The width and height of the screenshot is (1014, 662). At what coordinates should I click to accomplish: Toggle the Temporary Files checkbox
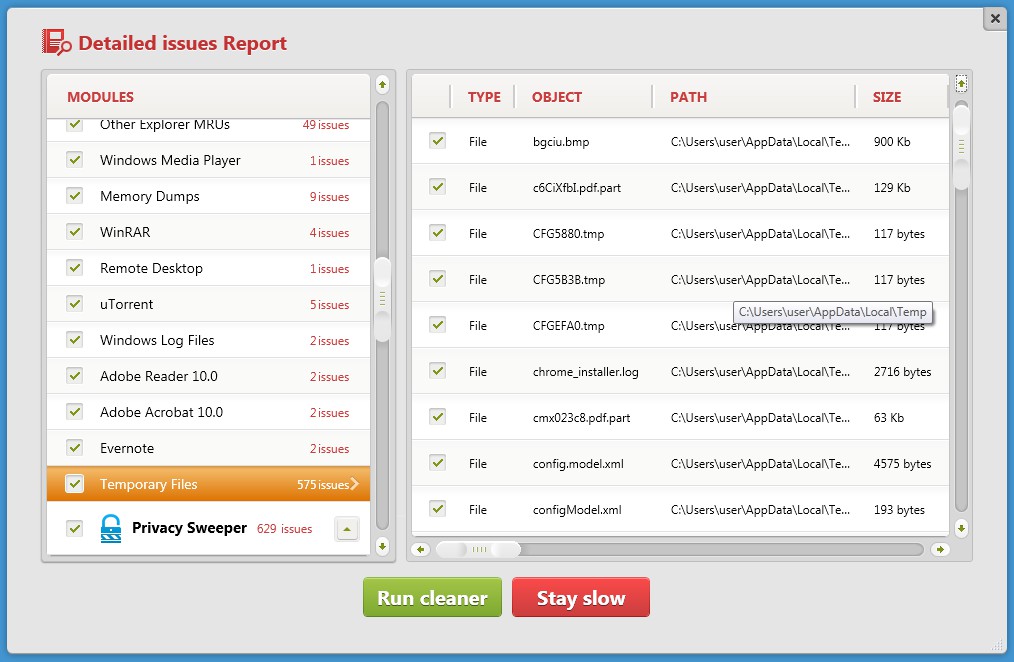(75, 484)
